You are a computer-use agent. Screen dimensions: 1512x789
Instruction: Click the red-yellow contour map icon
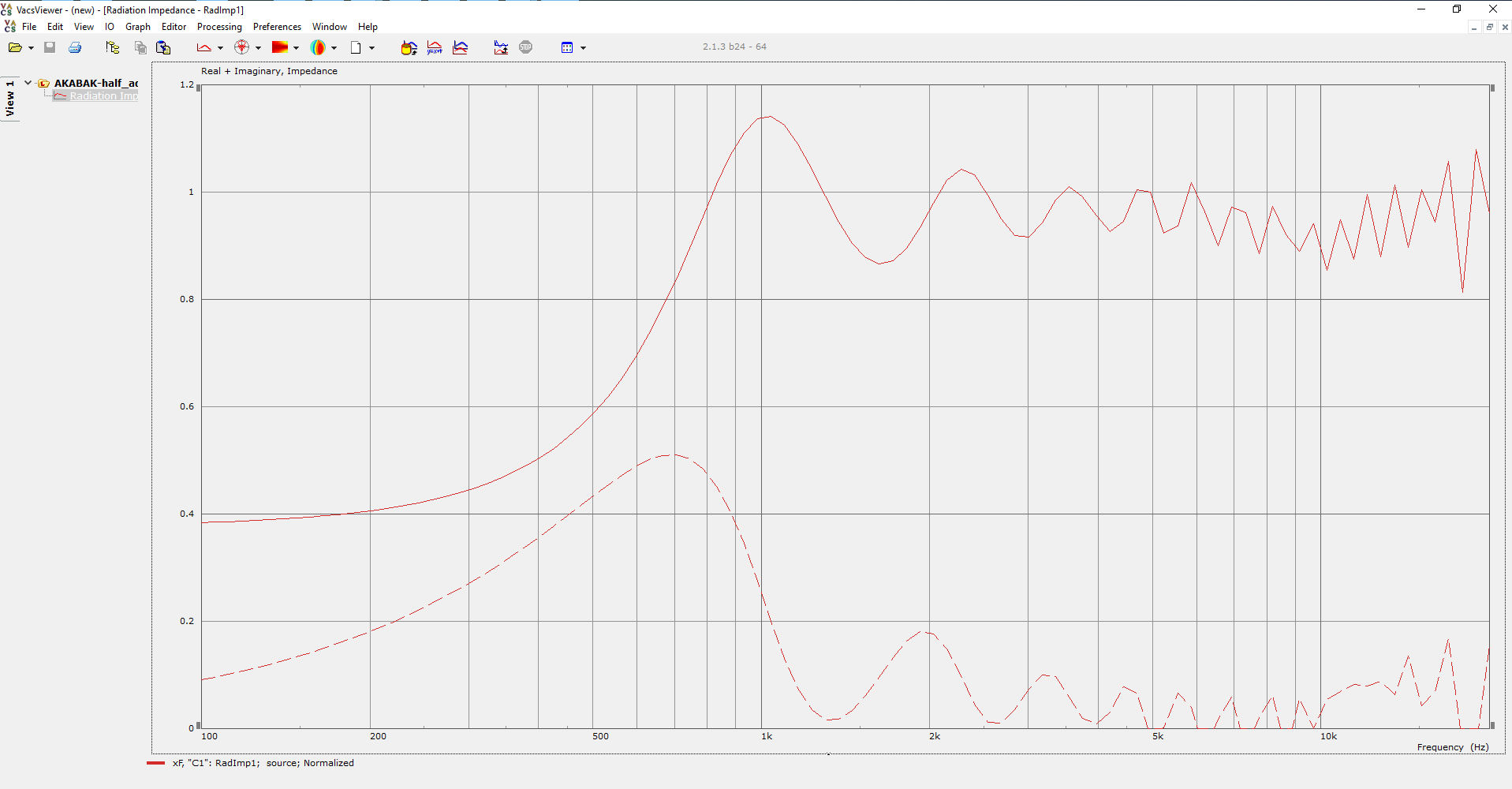click(280, 47)
